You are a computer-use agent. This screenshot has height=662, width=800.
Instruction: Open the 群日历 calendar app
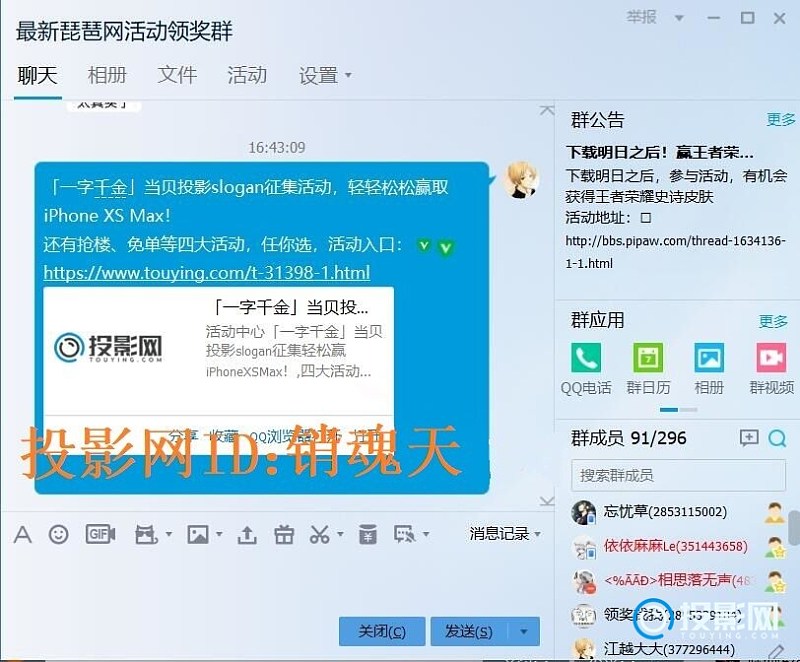pyautogui.click(x=648, y=358)
